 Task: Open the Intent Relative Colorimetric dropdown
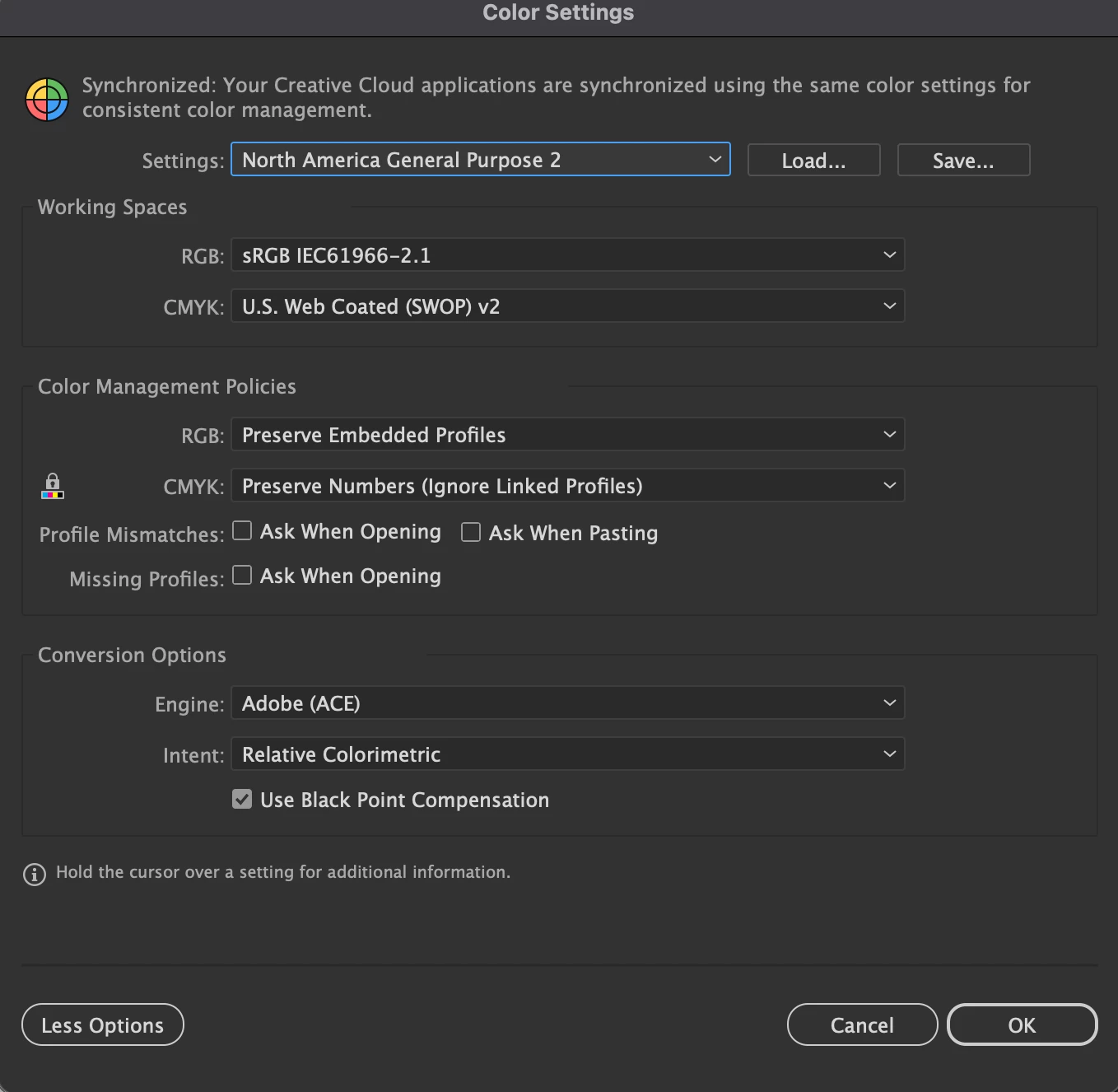pos(568,754)
